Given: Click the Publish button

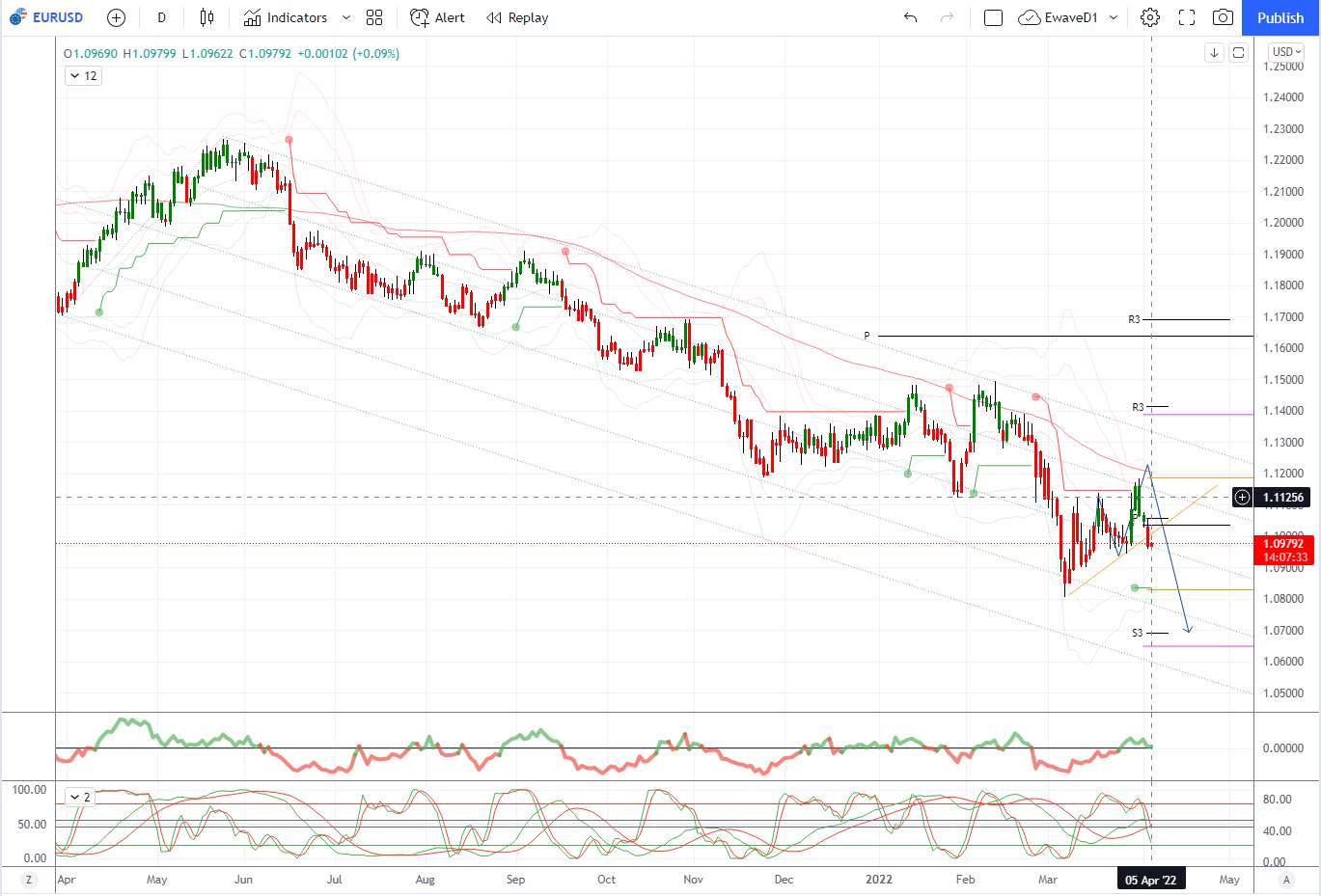Looking at the screenshot, I should pos(1280,17).
